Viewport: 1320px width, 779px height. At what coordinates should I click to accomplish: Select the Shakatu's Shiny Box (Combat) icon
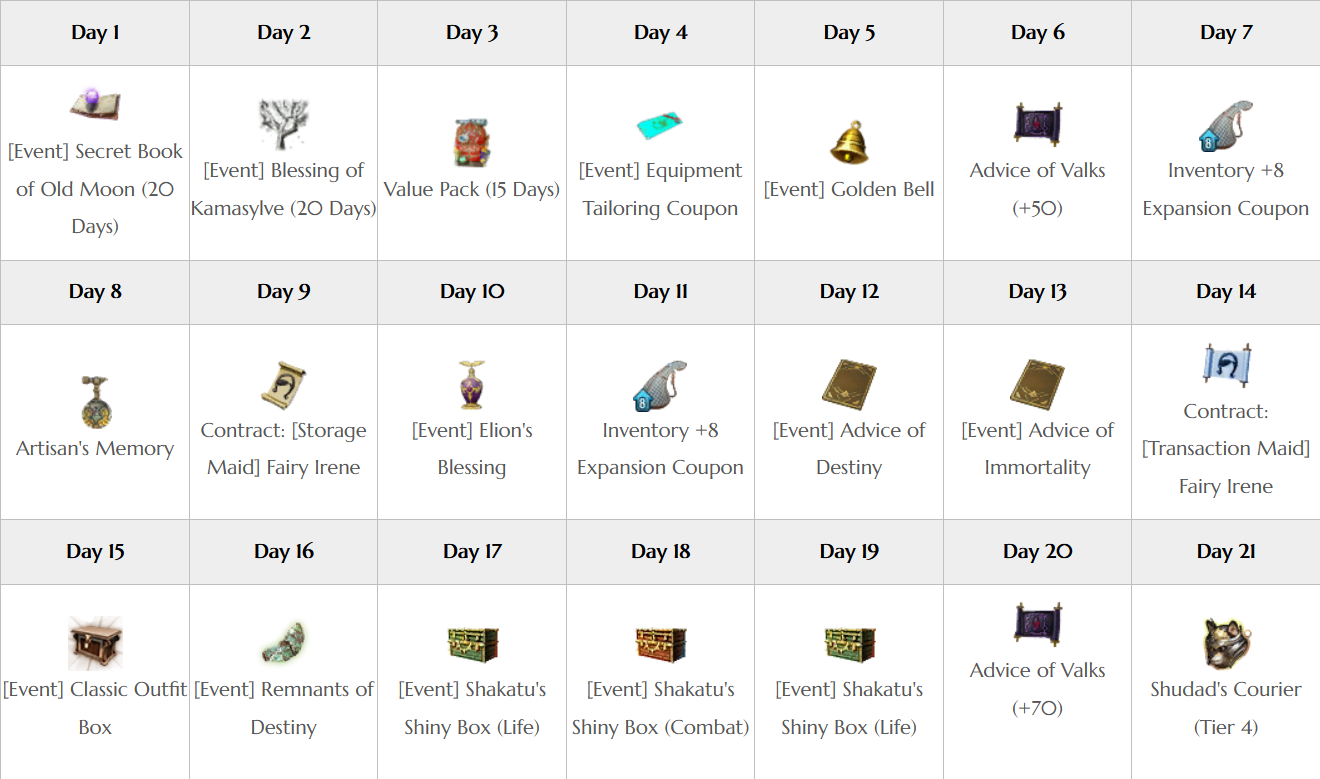point(660,643)
